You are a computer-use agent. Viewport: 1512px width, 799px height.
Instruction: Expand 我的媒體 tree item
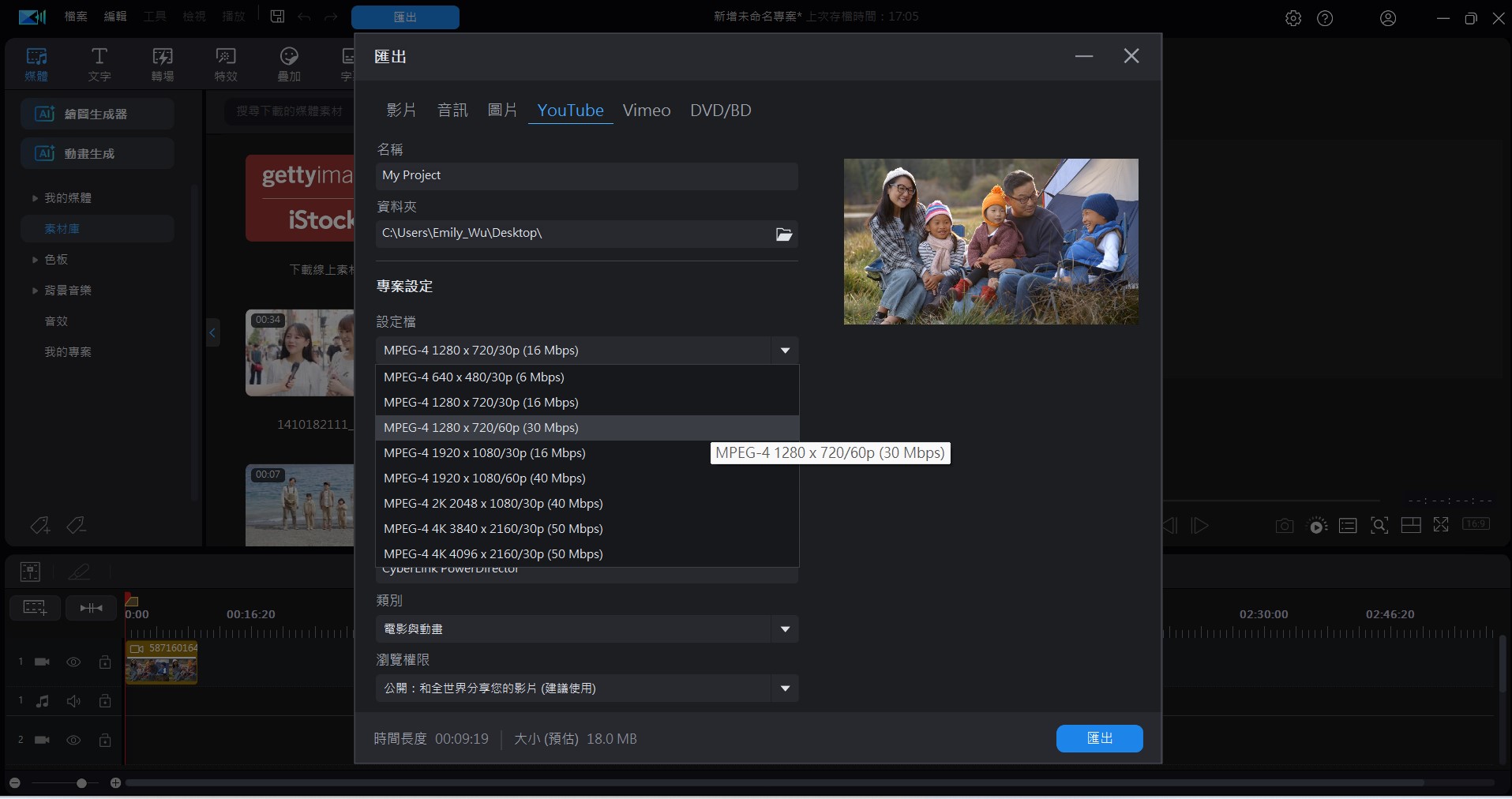[x=35, y=198]
